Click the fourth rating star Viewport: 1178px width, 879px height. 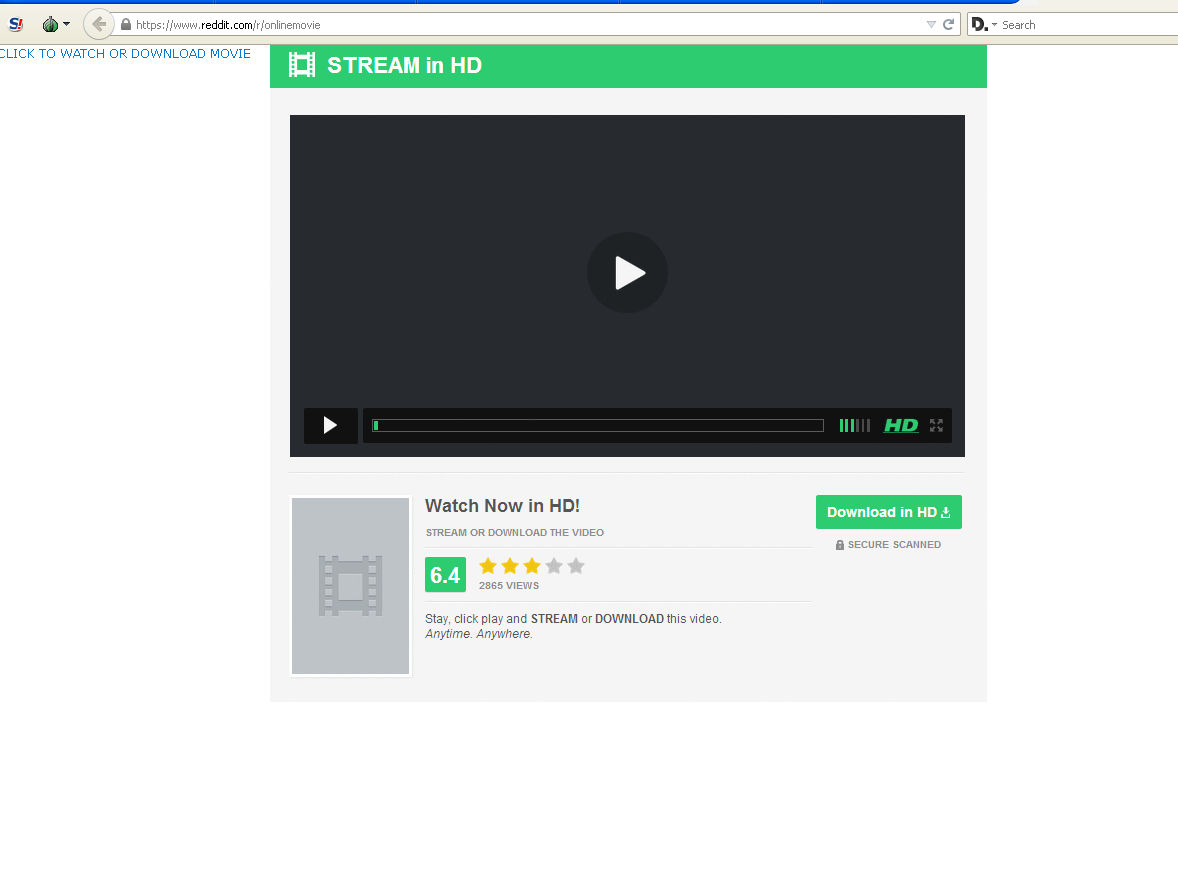click(x=554, y=566)
